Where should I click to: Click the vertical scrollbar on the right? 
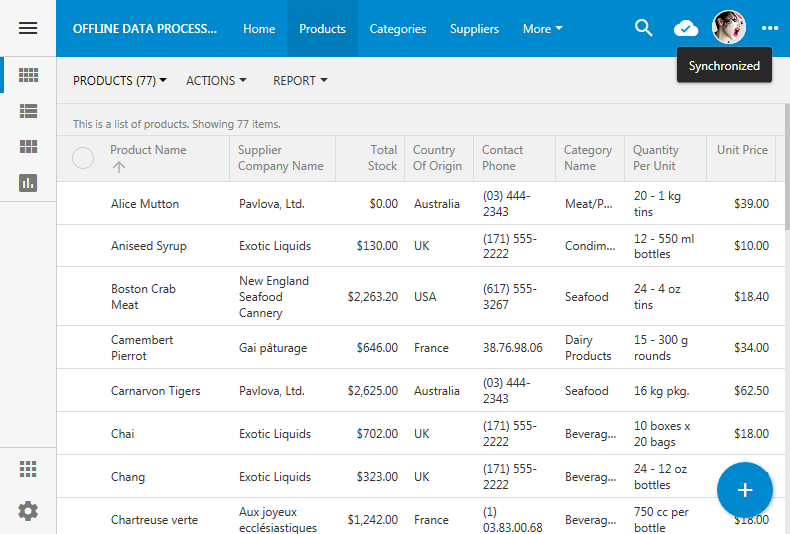787,166
